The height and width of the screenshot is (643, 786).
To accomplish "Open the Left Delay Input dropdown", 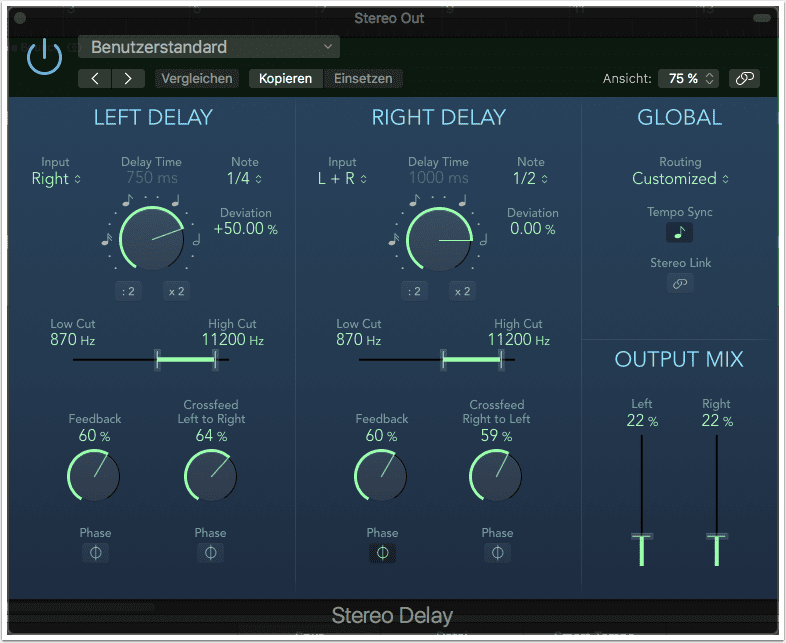I will tap(56, 179).
